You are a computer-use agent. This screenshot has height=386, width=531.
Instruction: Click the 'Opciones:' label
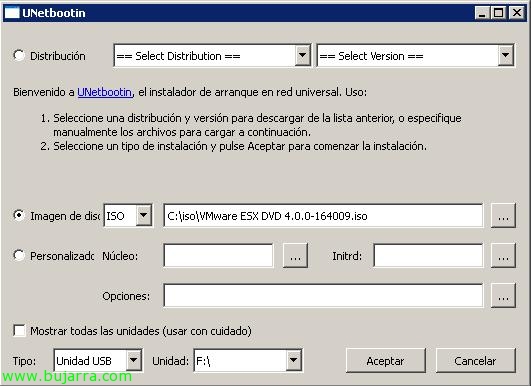tap(126, 296)
